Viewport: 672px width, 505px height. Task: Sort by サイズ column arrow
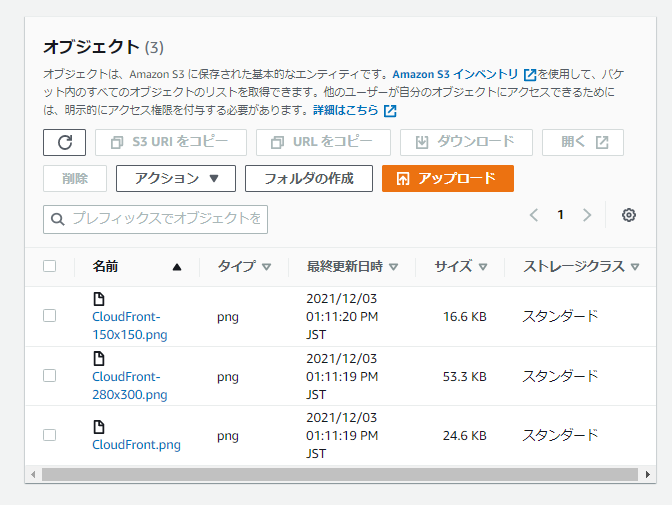click(x=483, y=267)
